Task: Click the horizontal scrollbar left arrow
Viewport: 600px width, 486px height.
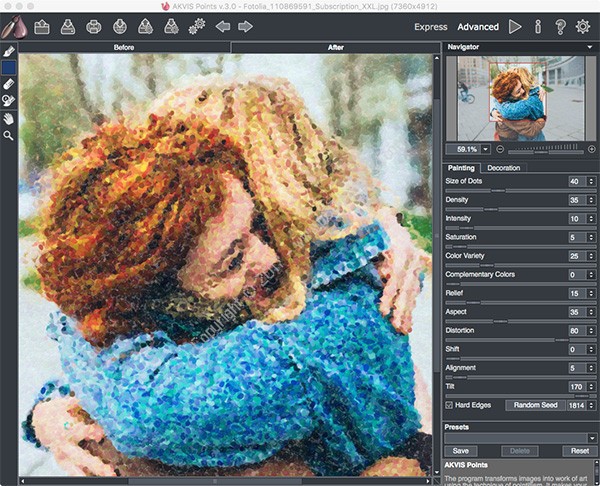Action: click(x=23, y=481)
